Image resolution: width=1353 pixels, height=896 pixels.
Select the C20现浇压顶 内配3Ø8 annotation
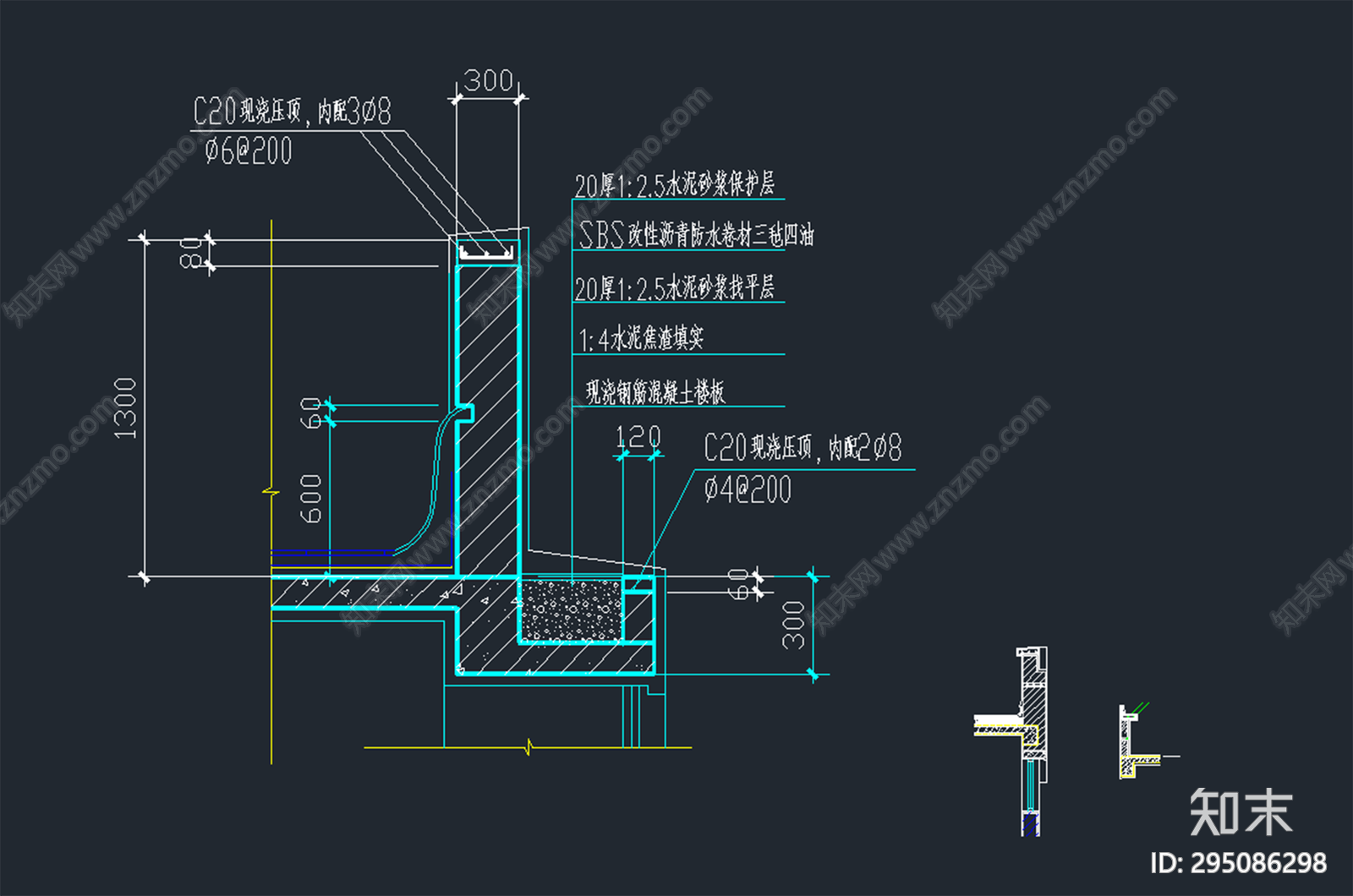coord(292,112)
